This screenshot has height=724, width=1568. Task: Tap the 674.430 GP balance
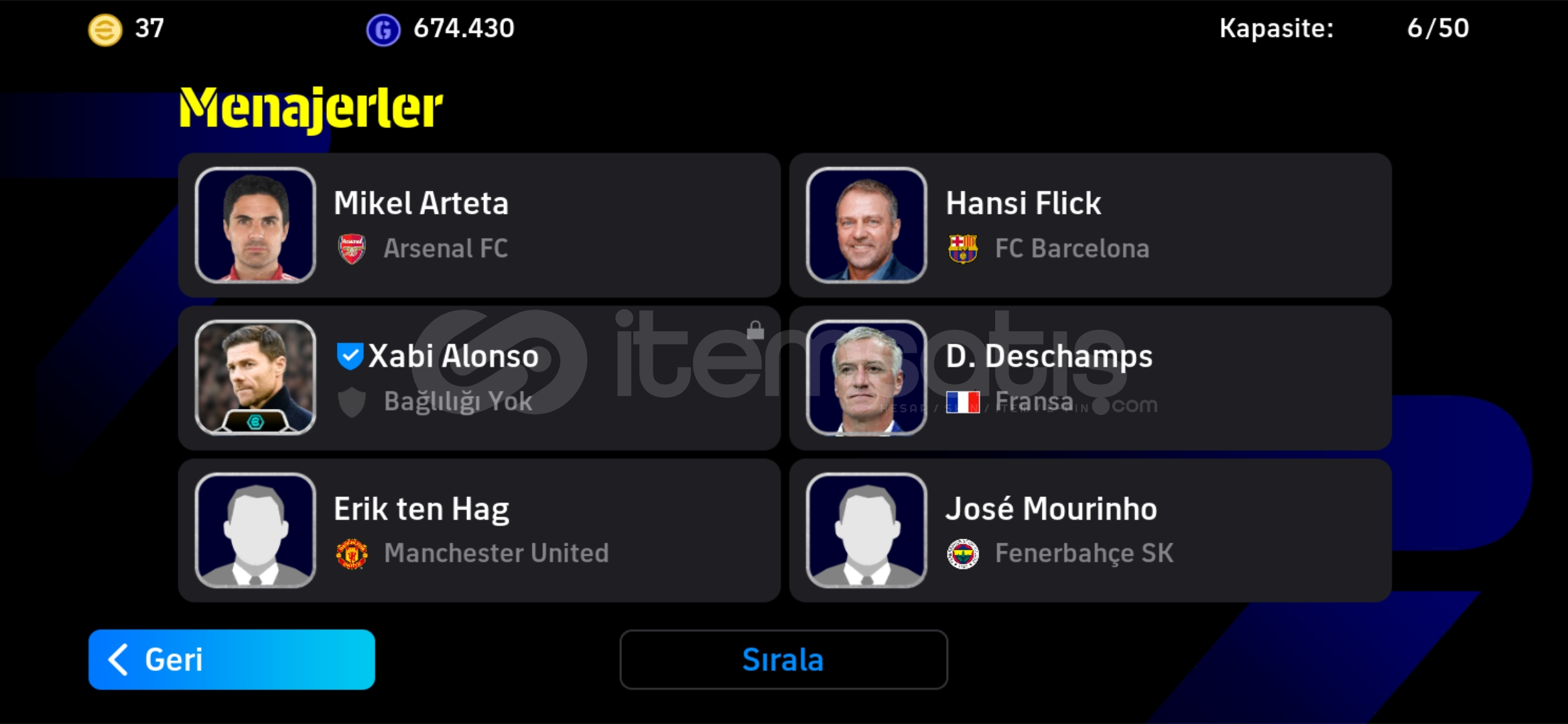[x=464, y=28]
